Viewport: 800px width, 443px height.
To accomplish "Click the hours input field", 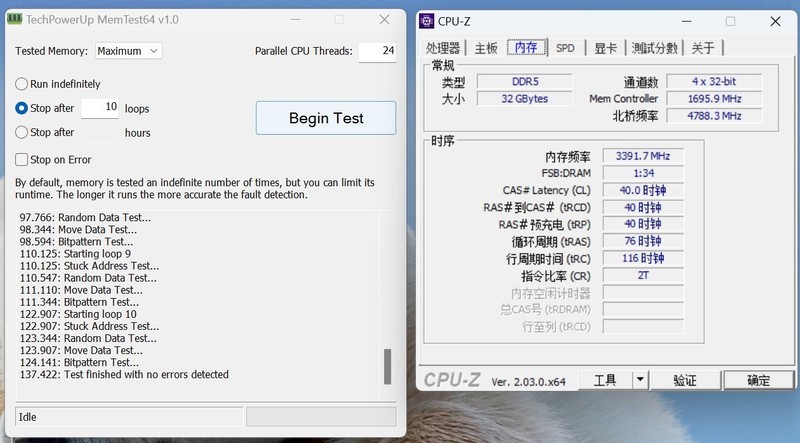I will pos(100,132).
